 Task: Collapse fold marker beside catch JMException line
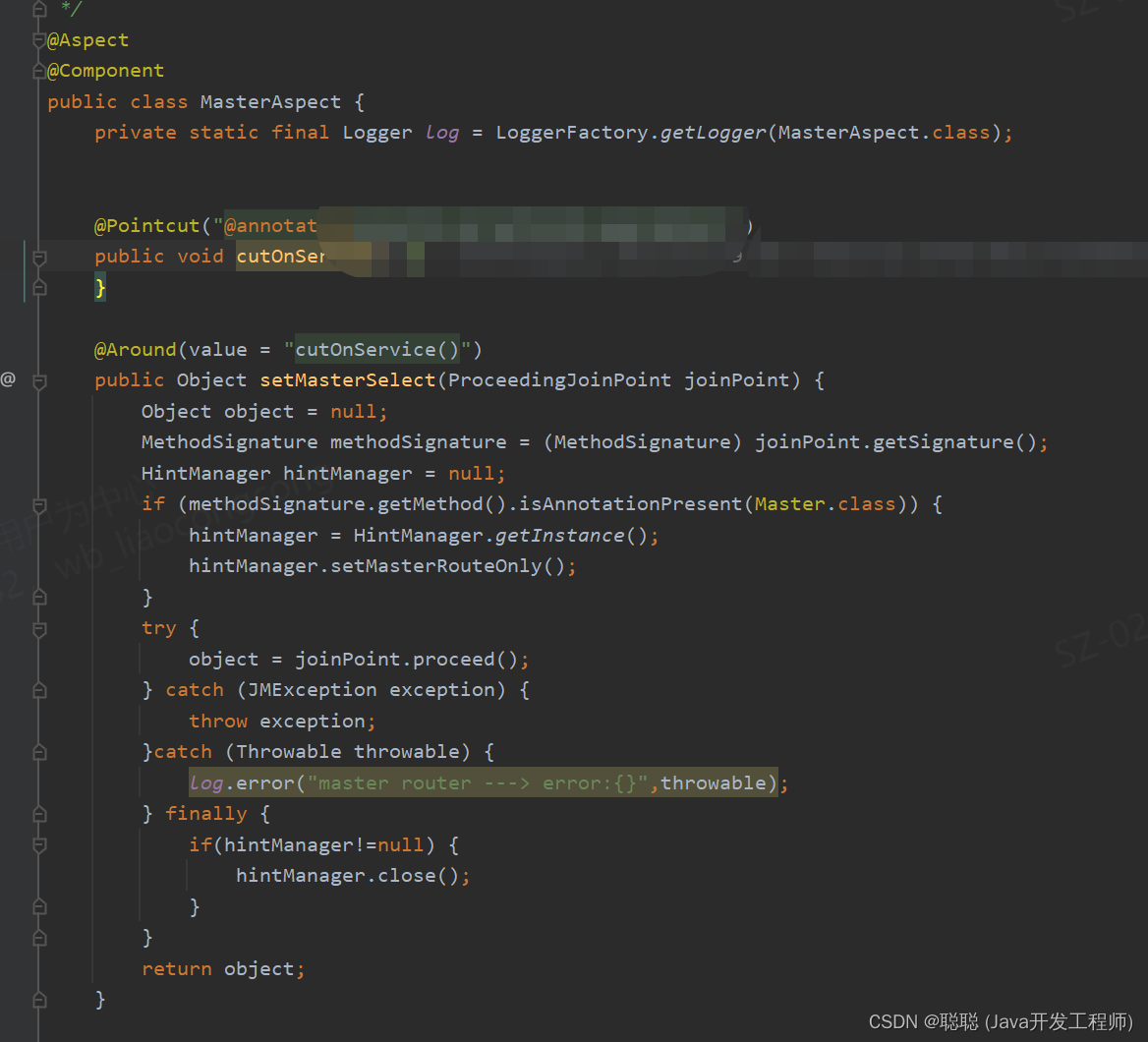tap(39, 690)
